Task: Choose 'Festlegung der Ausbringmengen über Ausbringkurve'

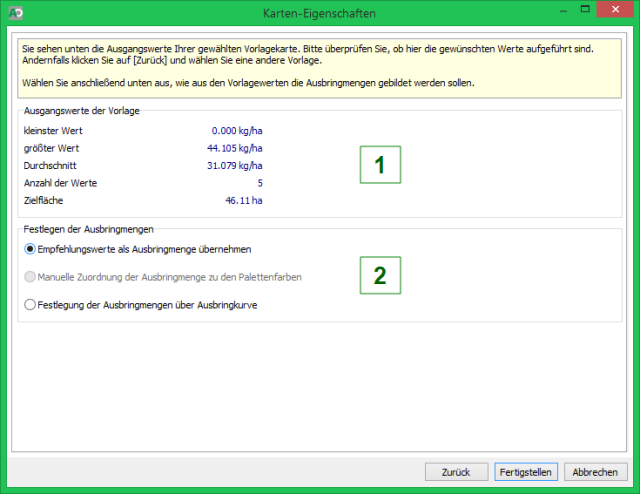Action: click(x=30, y=305)
